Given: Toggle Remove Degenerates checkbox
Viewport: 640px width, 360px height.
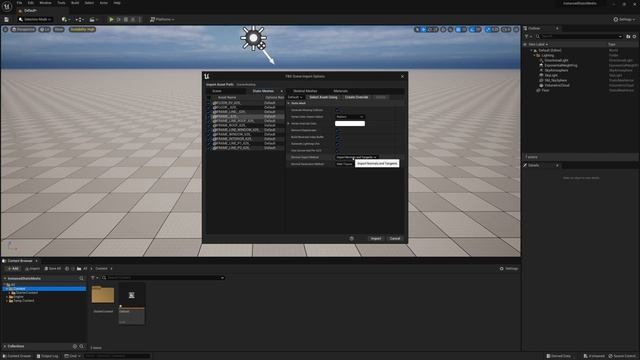Looking at the screenshot, I should (337, 130).
